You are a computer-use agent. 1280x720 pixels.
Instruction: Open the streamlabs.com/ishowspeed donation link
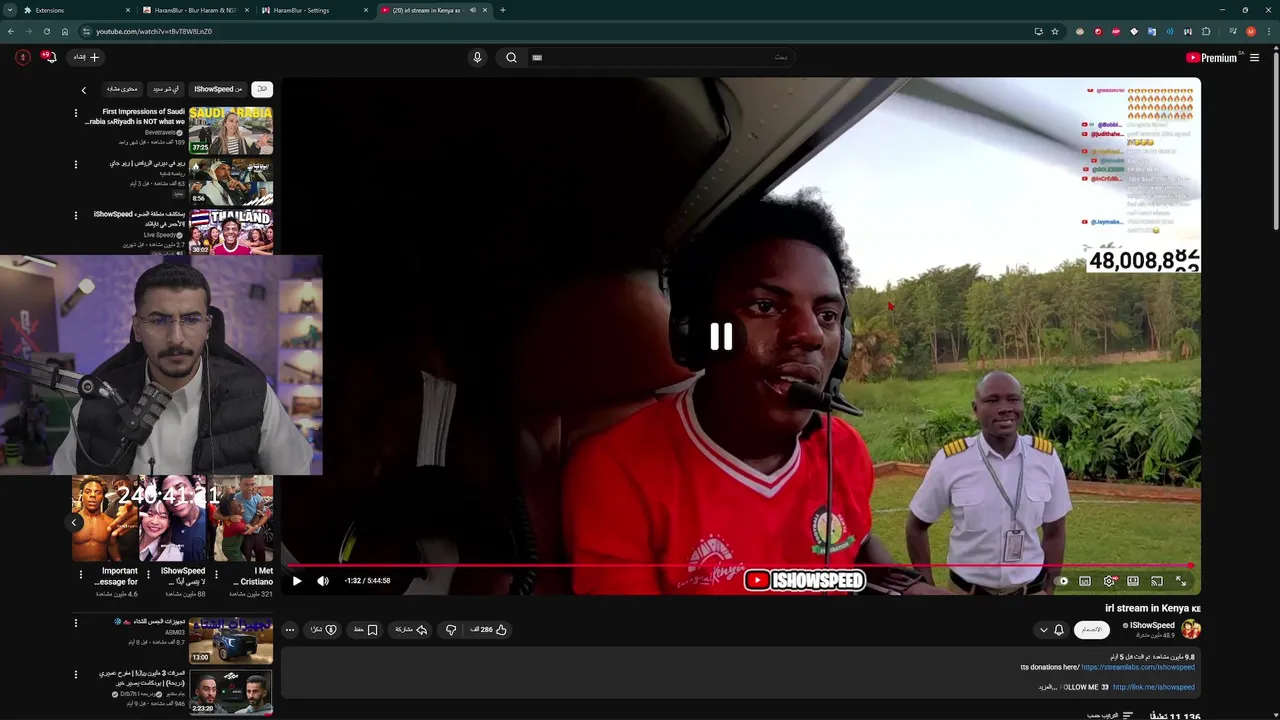[x=1138, y=667]
